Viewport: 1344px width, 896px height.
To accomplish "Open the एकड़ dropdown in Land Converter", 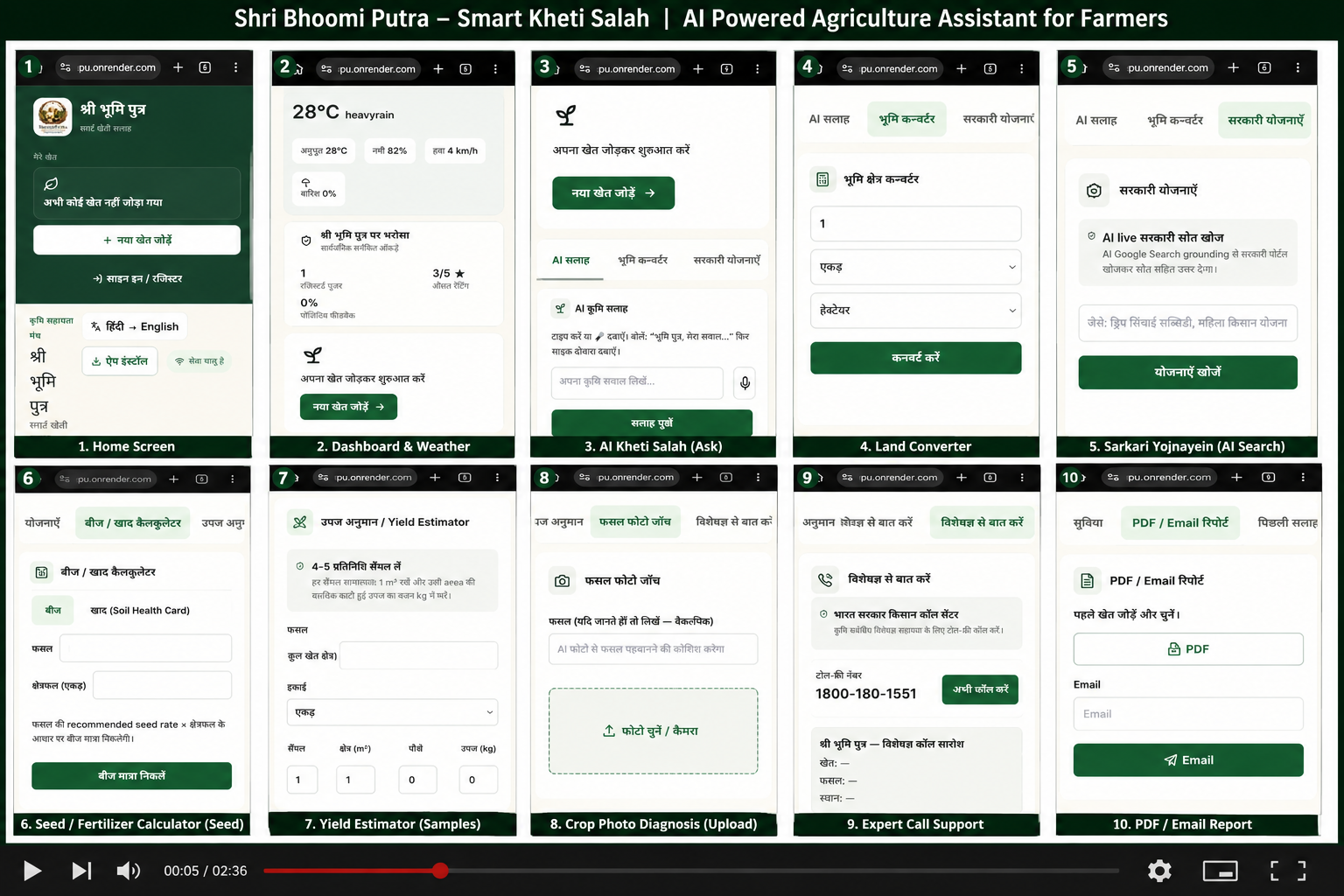I will (915, 267).
